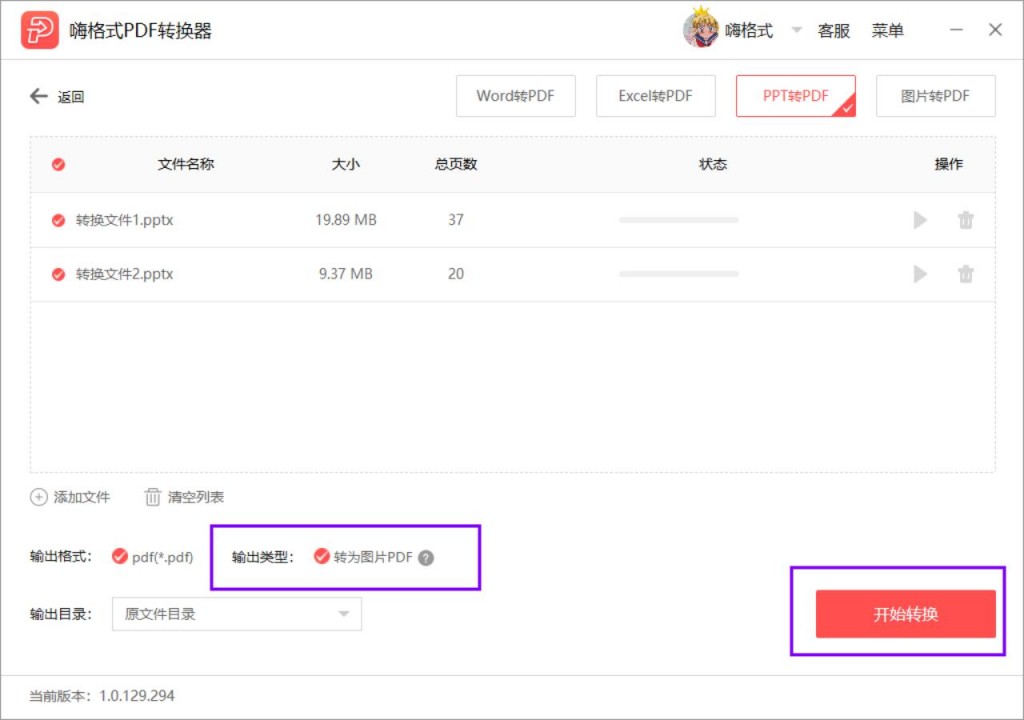Uncheck the 转换文件2.pptx checkbox

click(x=58, y=274)
